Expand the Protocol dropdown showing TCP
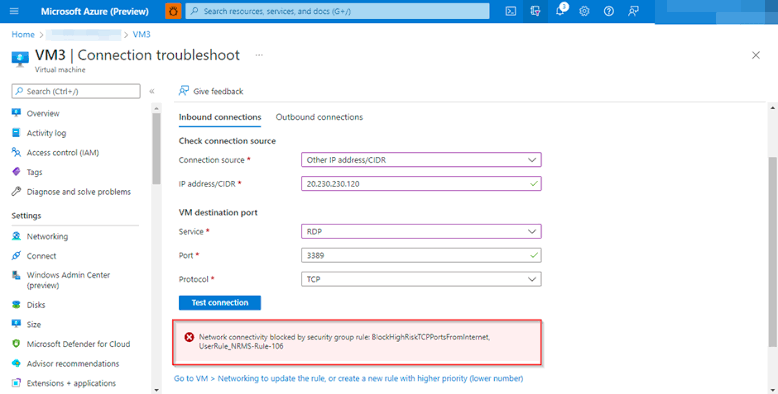Screen dimensions: 778x394 pos(421,279)
